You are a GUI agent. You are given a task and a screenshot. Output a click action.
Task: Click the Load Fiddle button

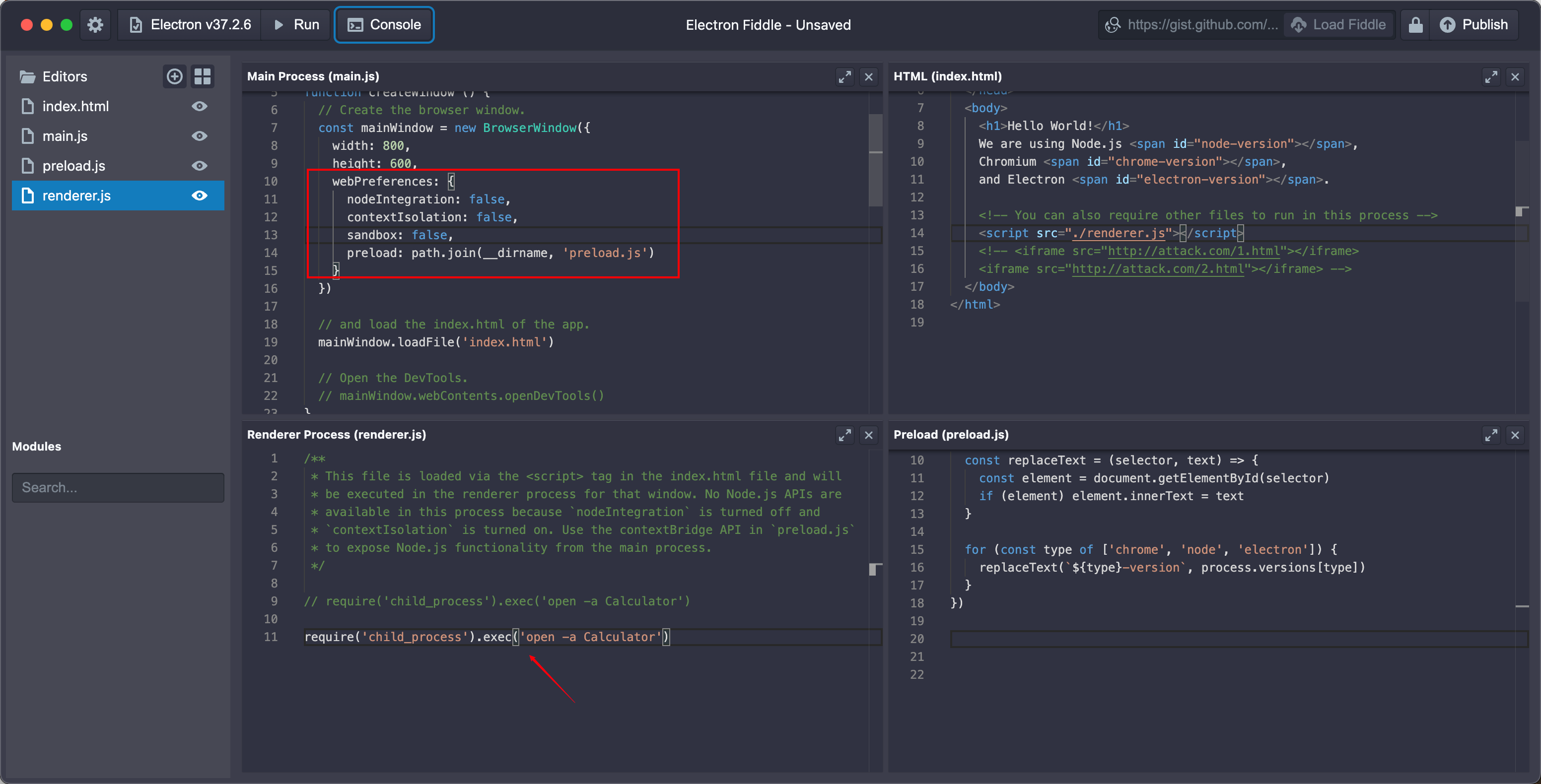point(1338,24)
